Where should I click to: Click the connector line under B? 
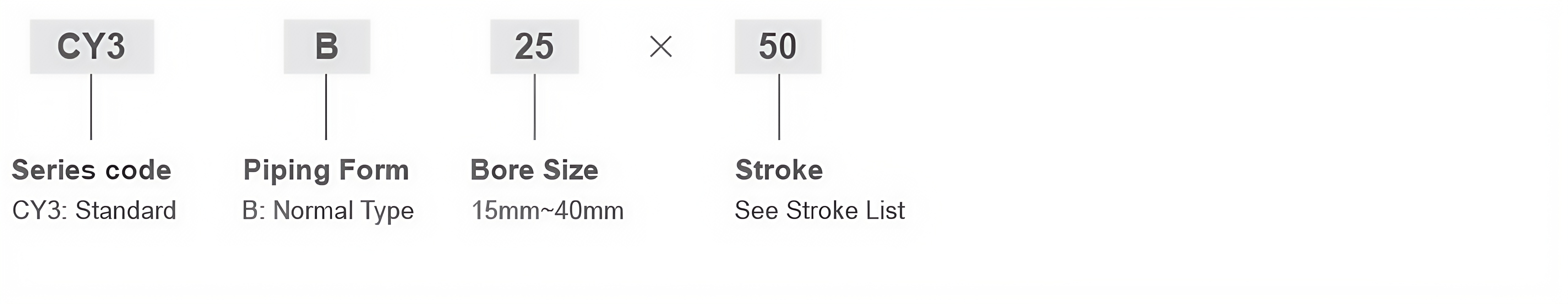click(326, 107)
